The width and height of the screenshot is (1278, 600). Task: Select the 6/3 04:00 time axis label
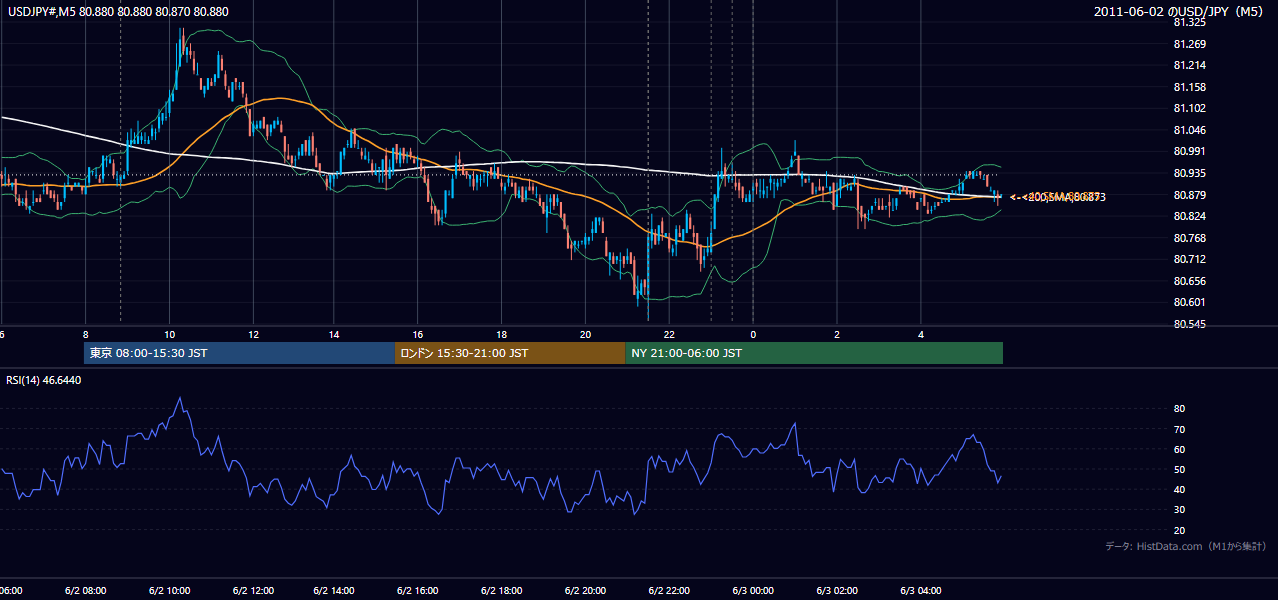click(x=920, y=591)
